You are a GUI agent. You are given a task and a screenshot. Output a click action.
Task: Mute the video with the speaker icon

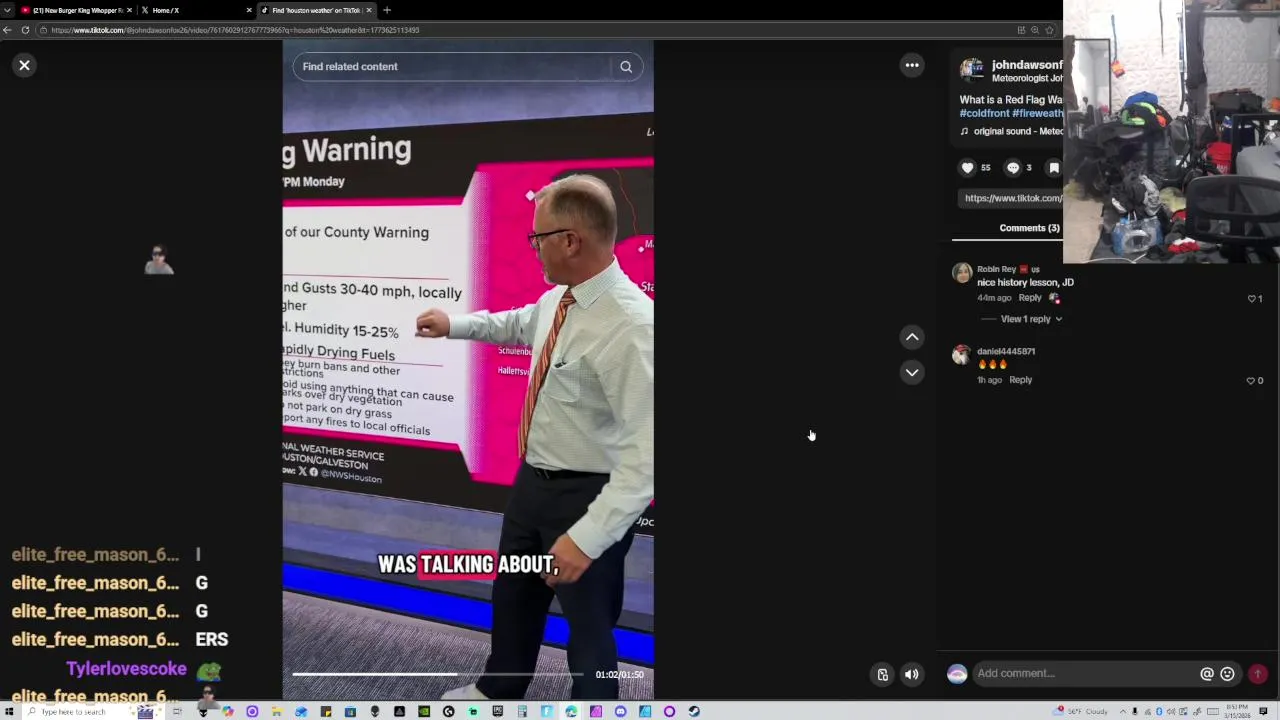pos(912,674)
